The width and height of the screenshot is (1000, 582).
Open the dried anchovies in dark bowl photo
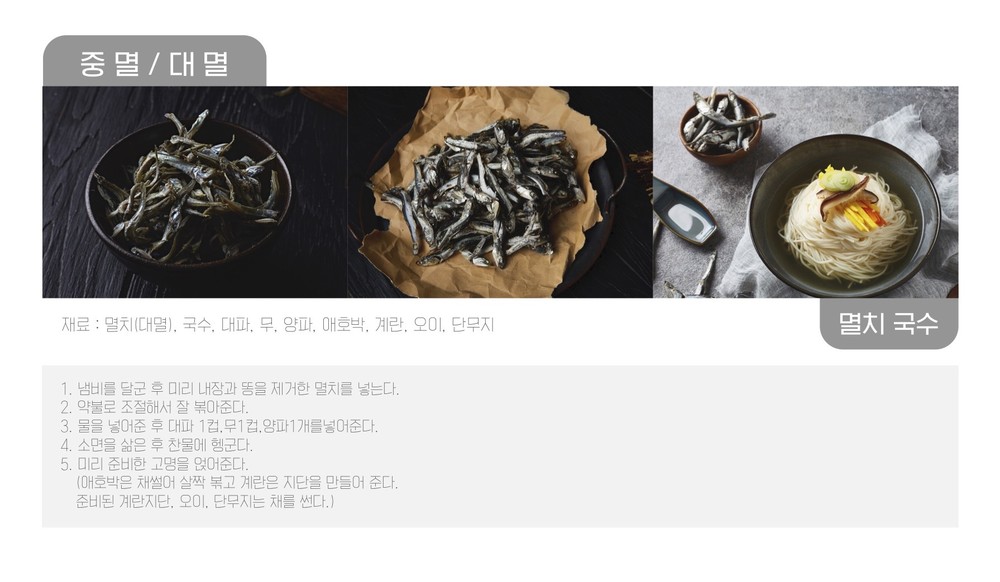click(x=195, y=192)
